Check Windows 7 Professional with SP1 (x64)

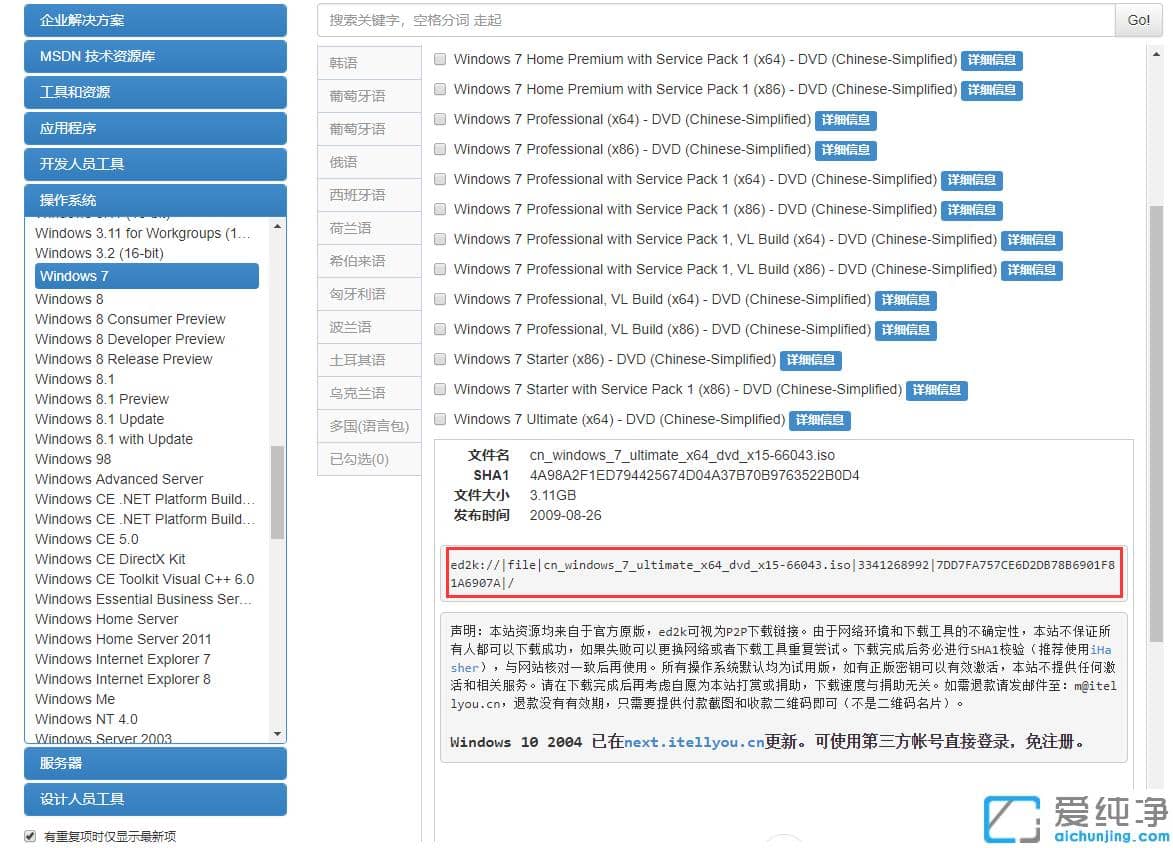(x=440, y=180)
